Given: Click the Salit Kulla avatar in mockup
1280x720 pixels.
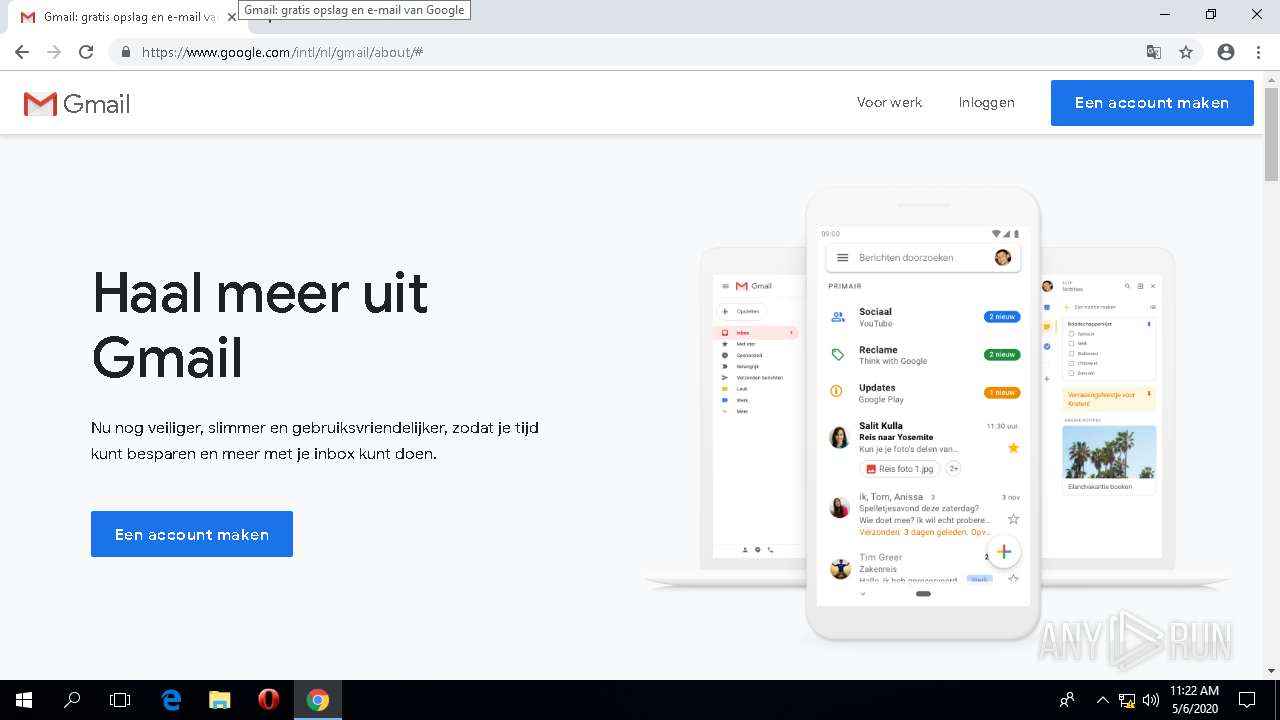Looking at the screenshot, I should tap(840, 437).
